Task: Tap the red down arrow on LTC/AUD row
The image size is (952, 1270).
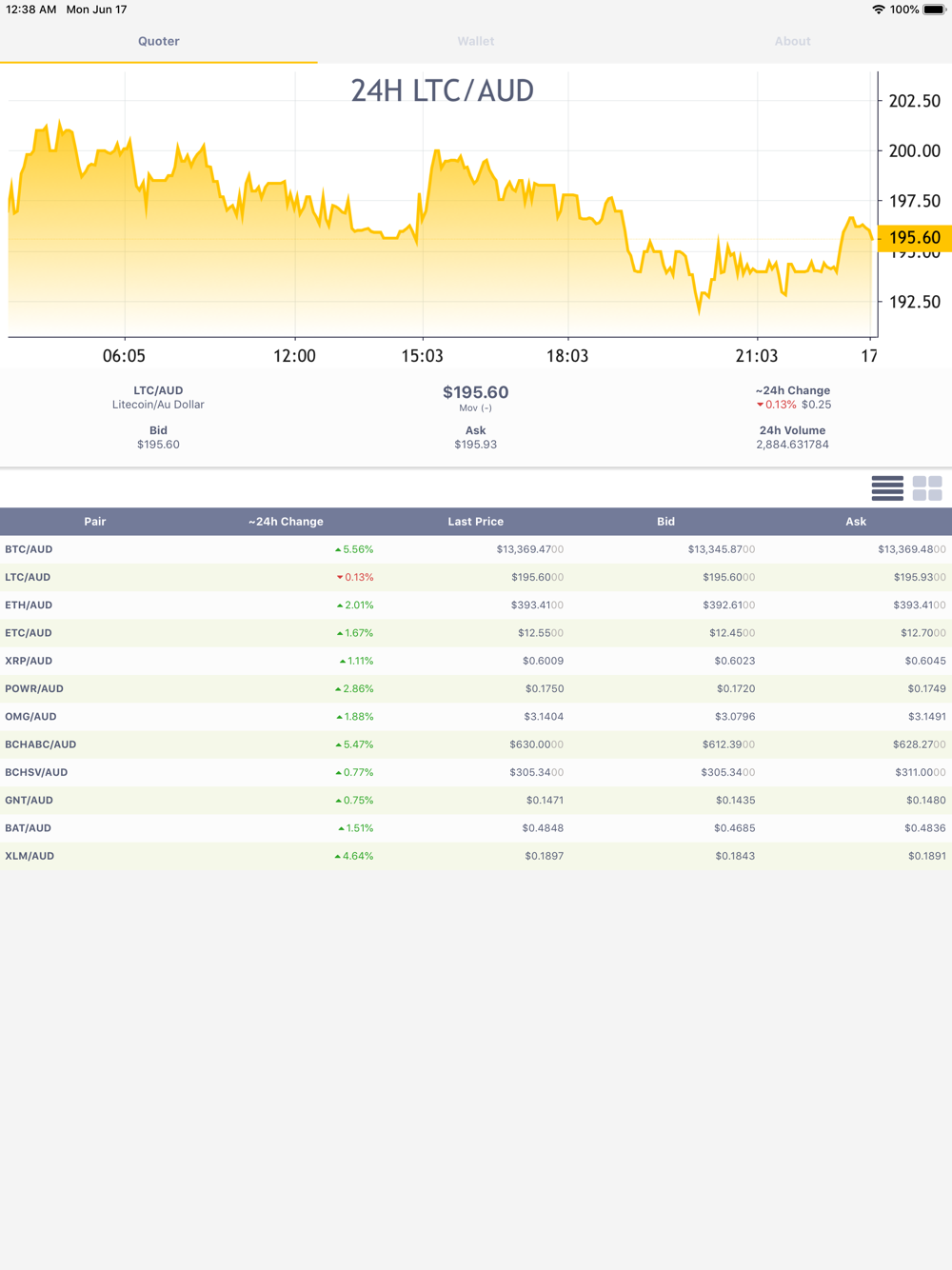Action: (x=340, y=578)
